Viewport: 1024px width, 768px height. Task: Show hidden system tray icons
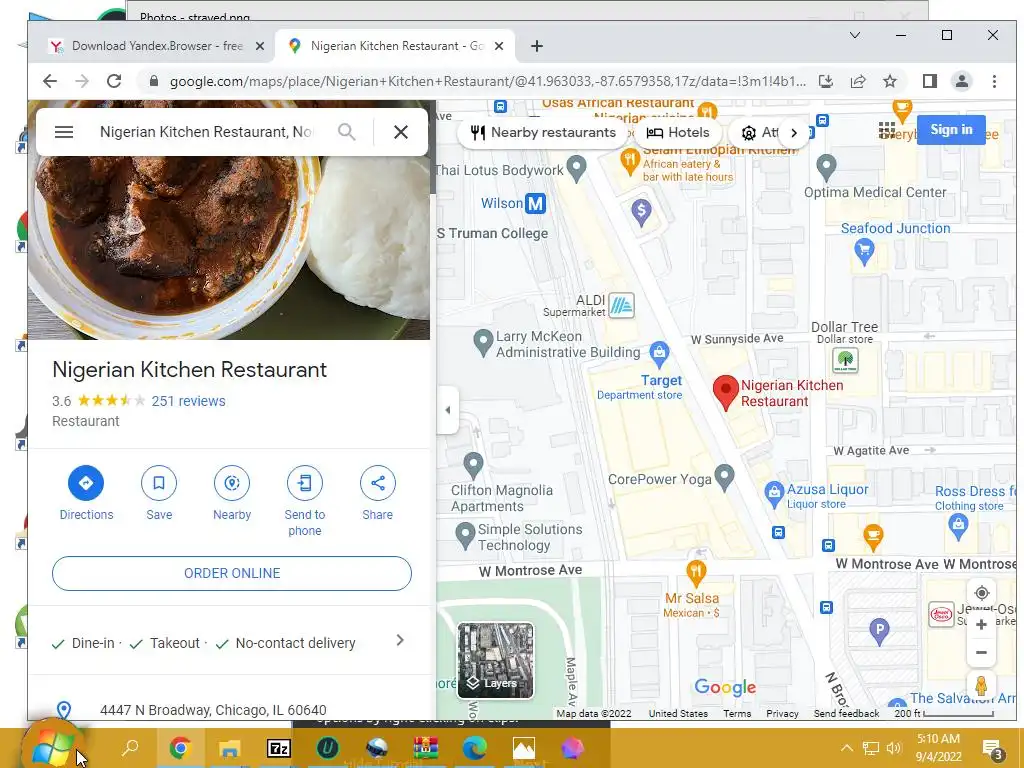pos(846,748)
